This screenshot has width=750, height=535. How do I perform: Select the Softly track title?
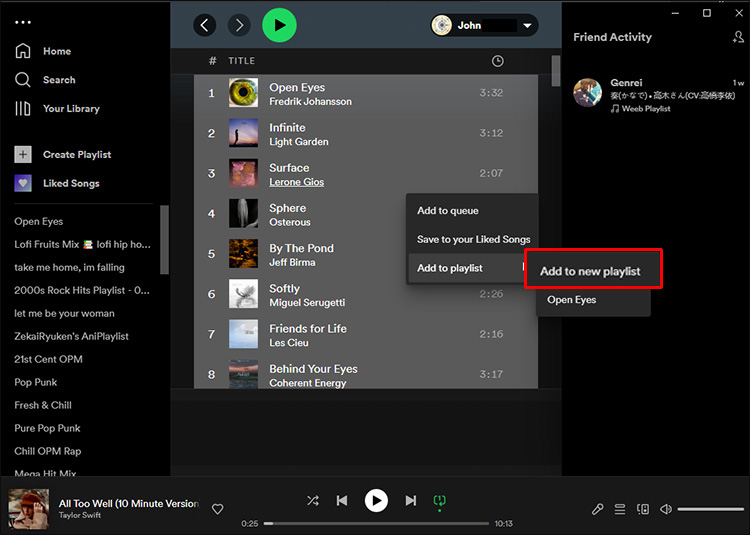click(x=285, y=288)
